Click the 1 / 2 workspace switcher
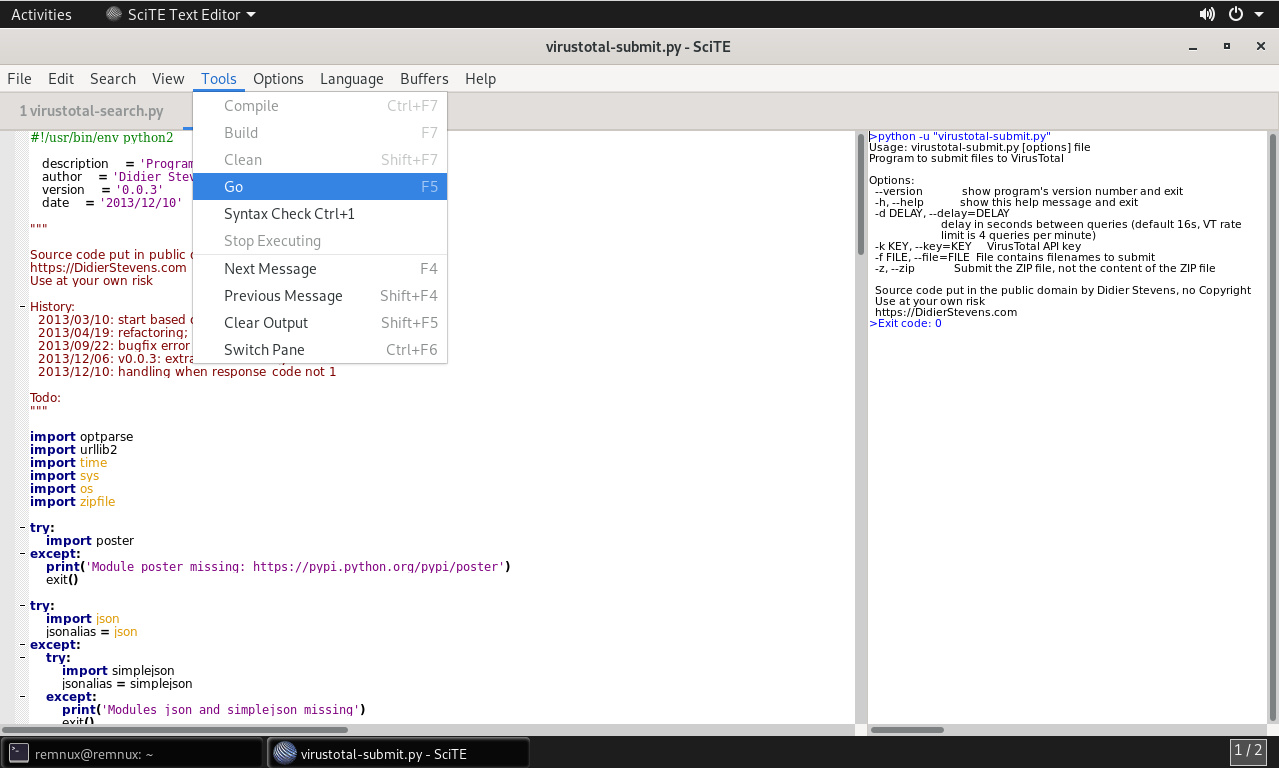This screenshot has height=768, width=1279. tap(1248, 751)
